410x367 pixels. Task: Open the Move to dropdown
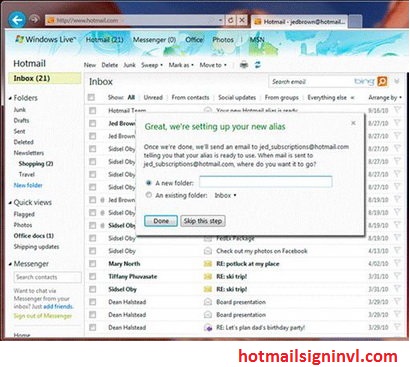coord(213,65)
